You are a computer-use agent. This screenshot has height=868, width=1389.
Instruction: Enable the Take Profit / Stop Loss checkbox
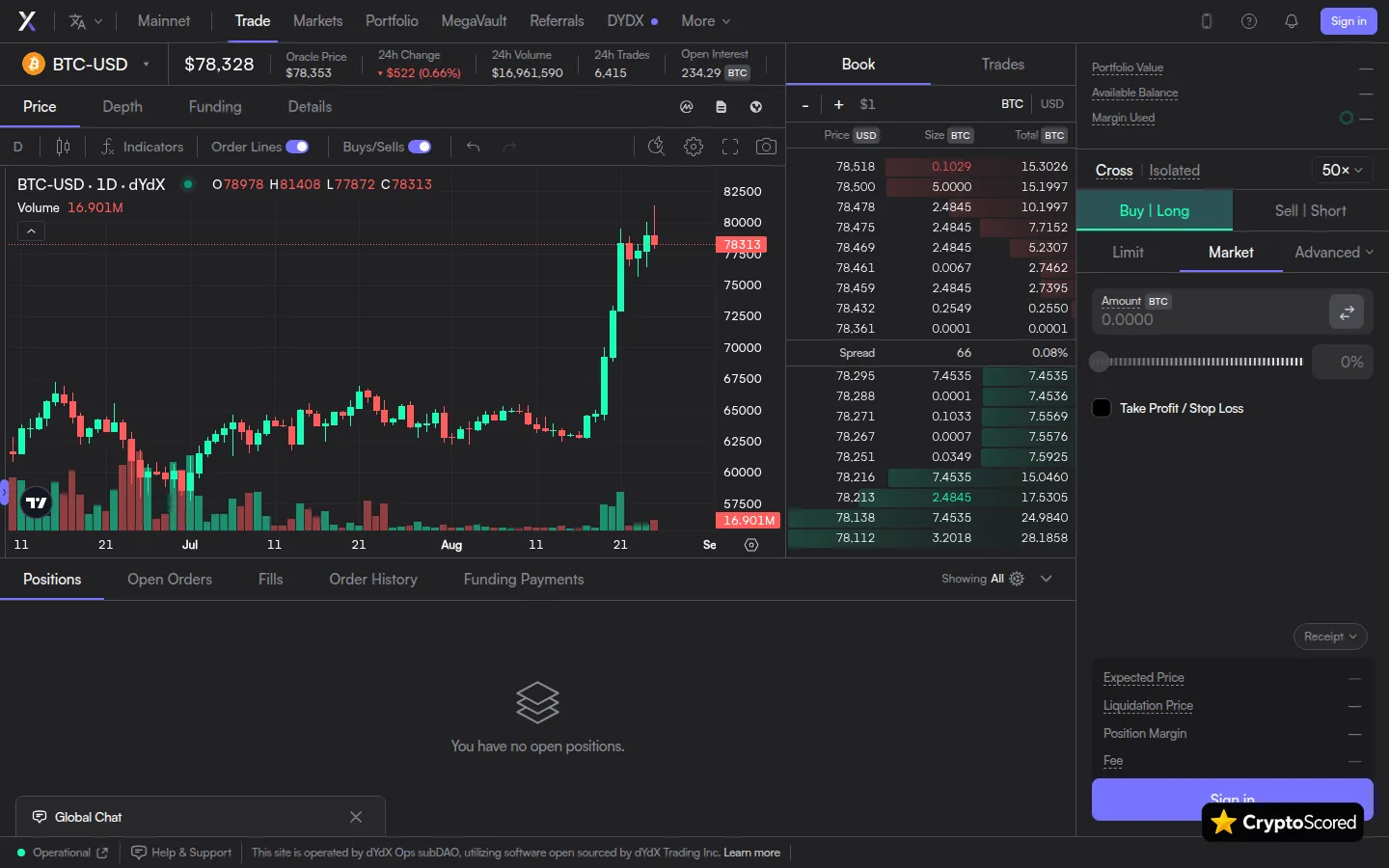click(x=1102, y=408)
